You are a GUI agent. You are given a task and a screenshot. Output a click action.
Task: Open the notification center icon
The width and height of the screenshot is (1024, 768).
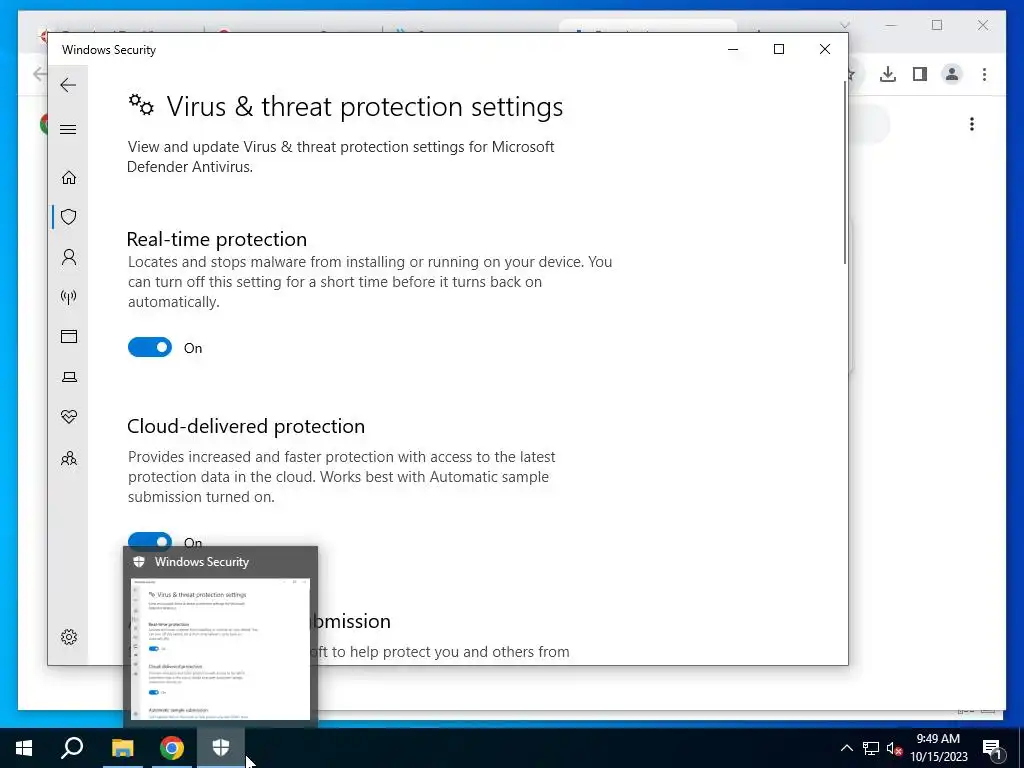[x=992, y=749]
